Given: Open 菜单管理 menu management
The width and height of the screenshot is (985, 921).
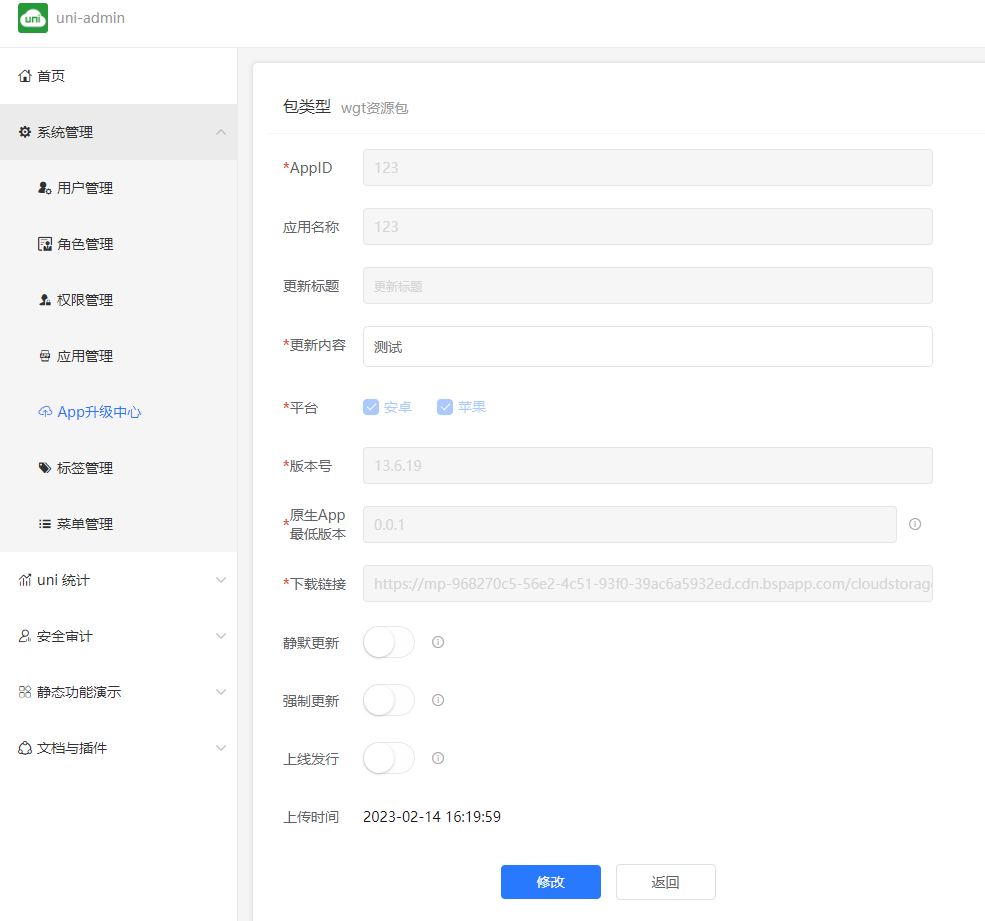Looking at the screenshot, I should point(46,523).
